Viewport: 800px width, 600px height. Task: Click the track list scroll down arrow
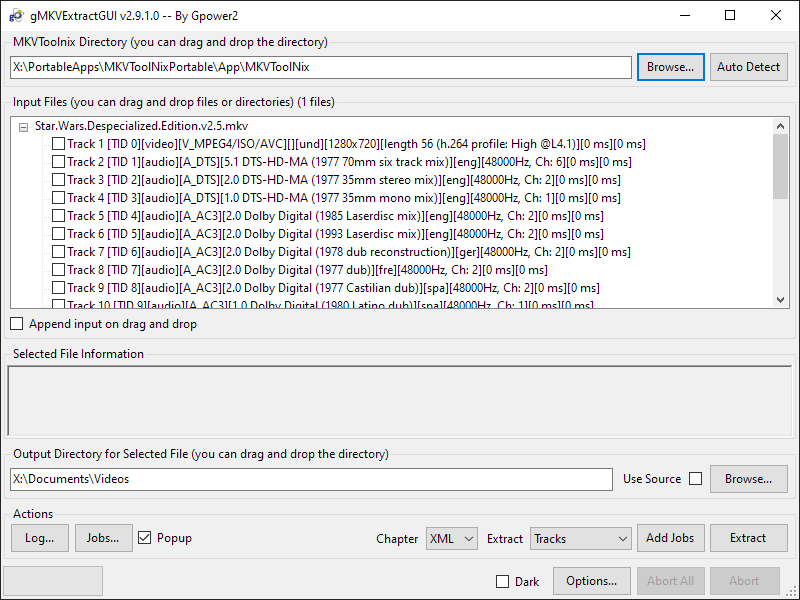coord(781,299)
